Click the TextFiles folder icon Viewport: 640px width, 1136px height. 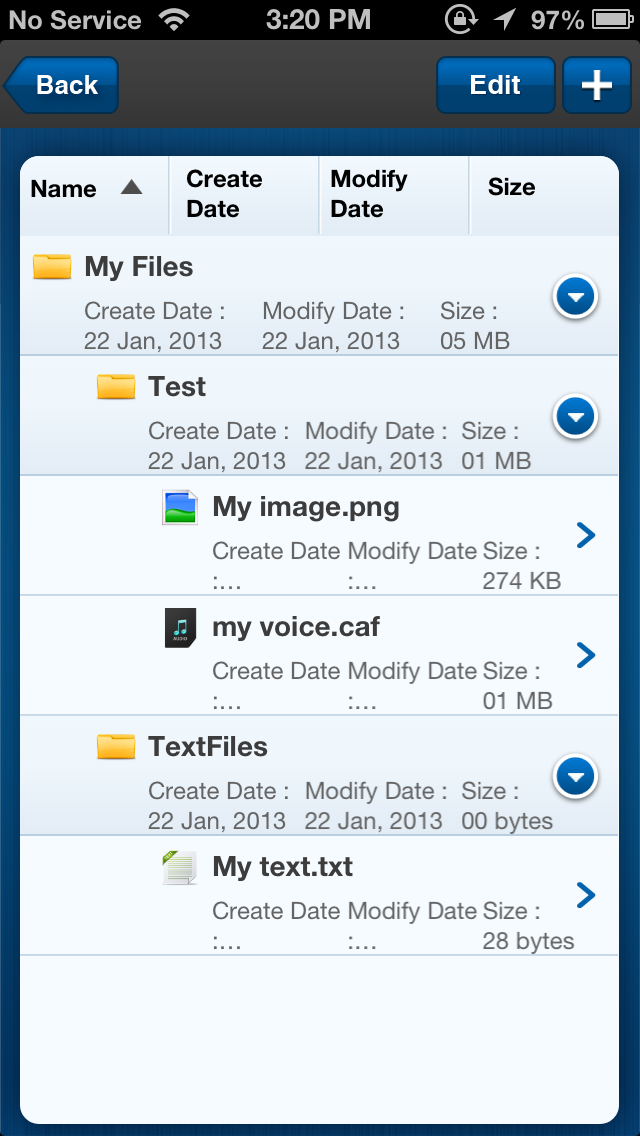coord(116,746)
